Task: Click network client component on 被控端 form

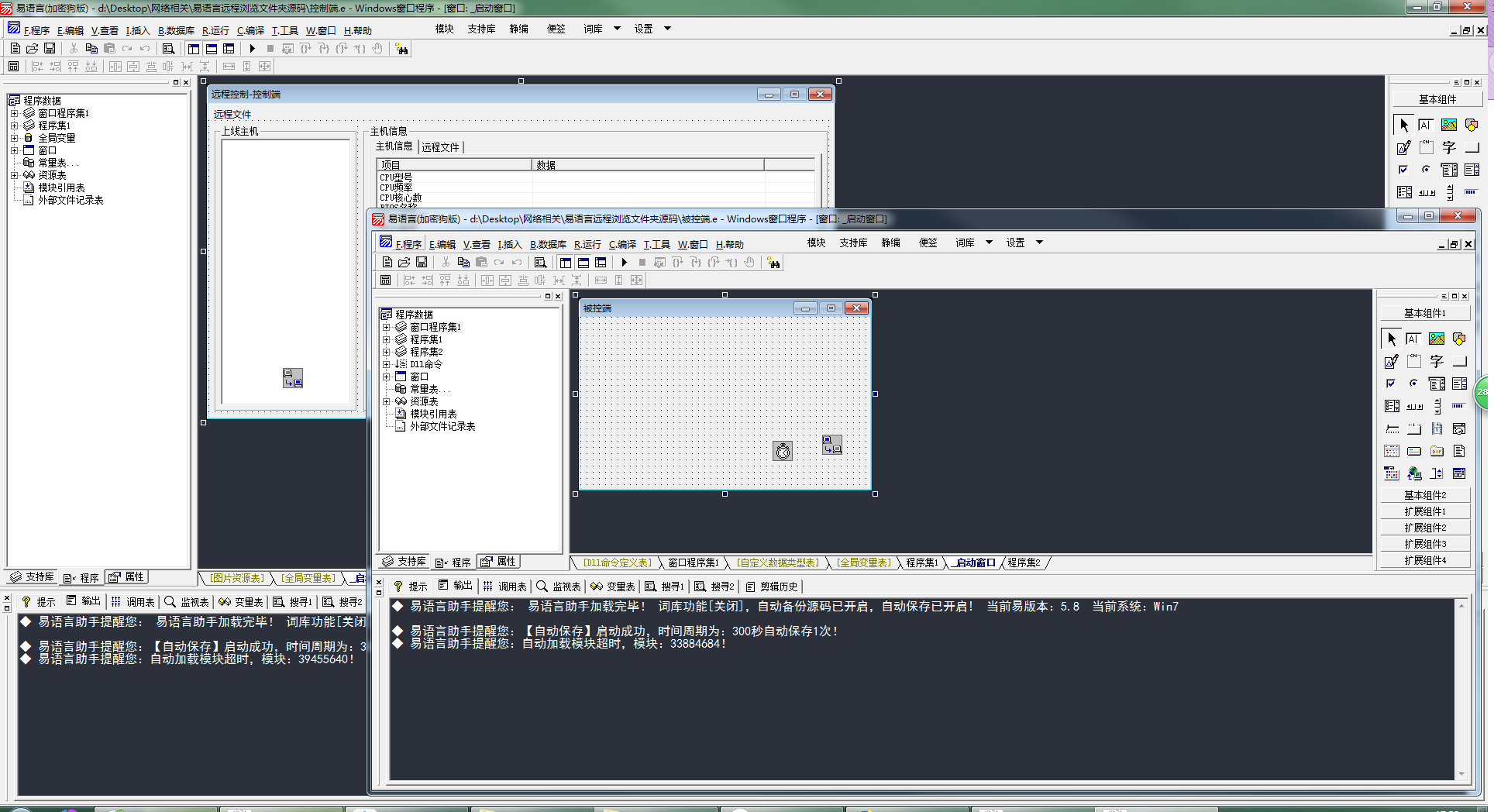Action: (x=832, y=445)
